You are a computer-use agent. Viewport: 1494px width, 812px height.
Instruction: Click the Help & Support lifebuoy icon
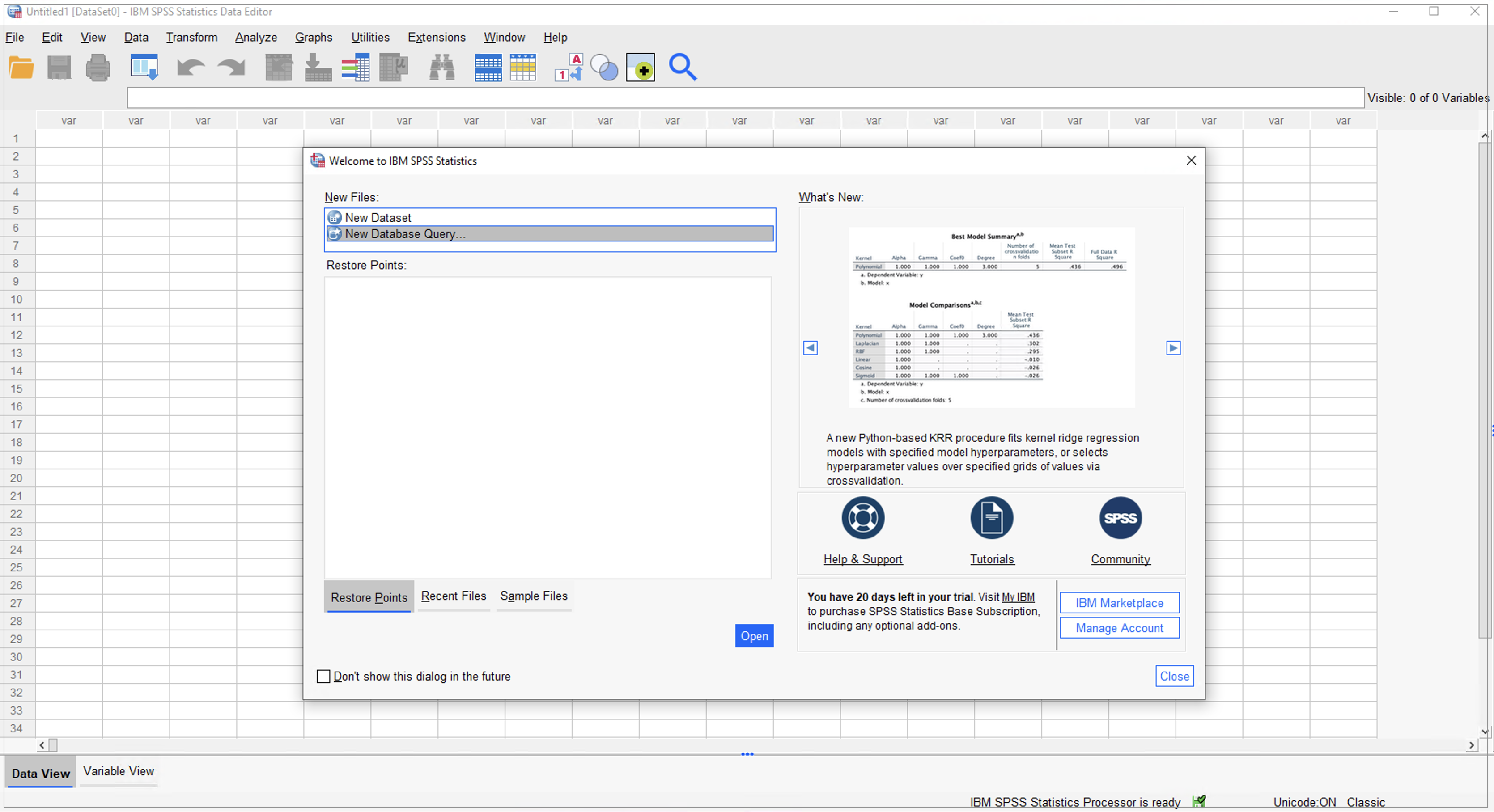click(863, 518)
